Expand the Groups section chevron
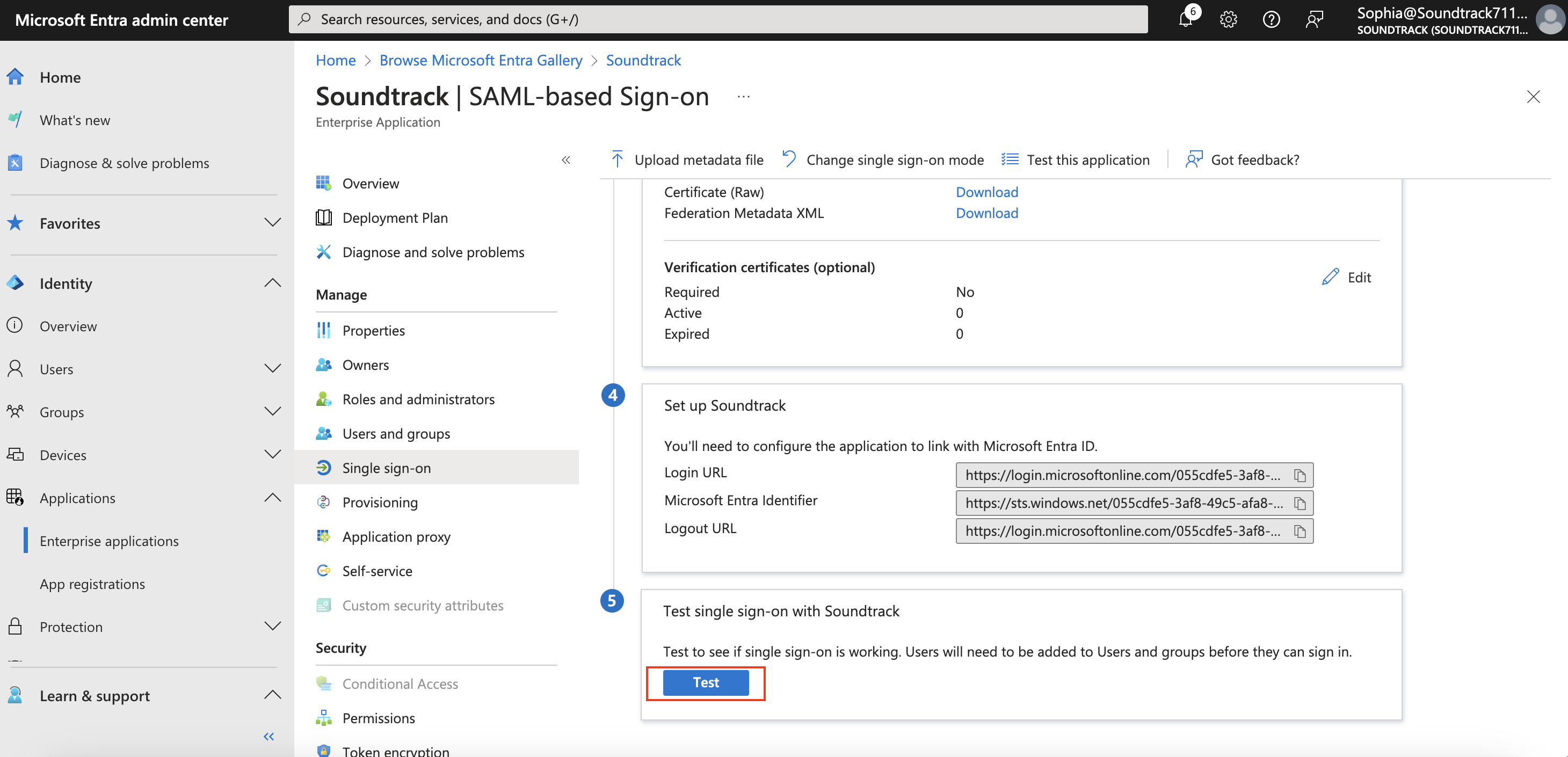 tap(273, 411)
